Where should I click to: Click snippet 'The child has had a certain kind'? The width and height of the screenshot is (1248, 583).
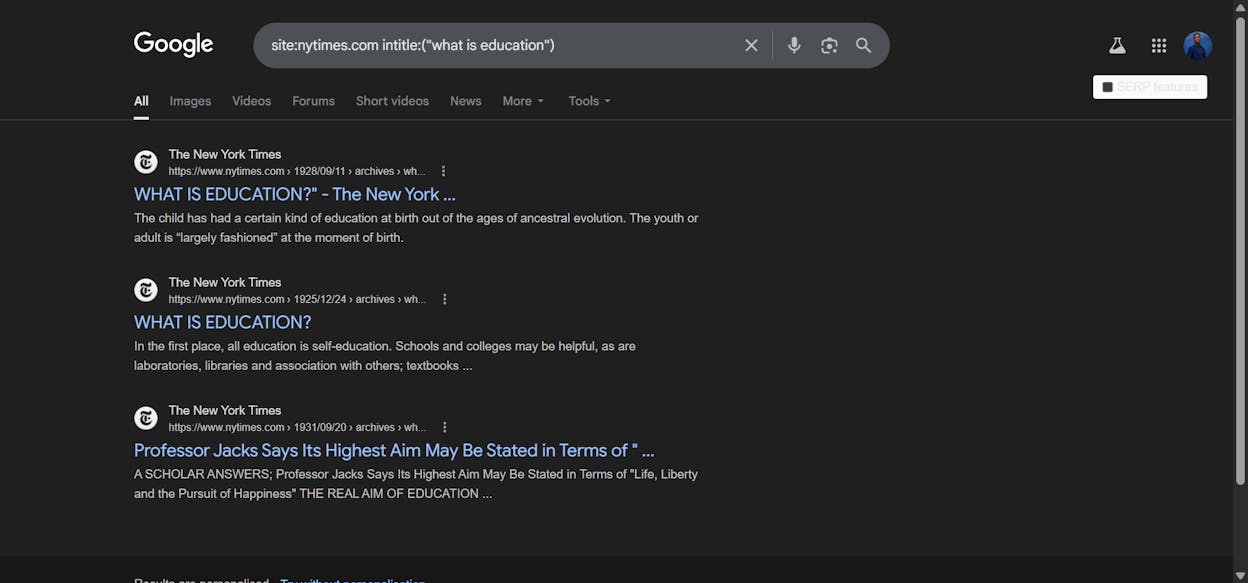pos(416,228)
